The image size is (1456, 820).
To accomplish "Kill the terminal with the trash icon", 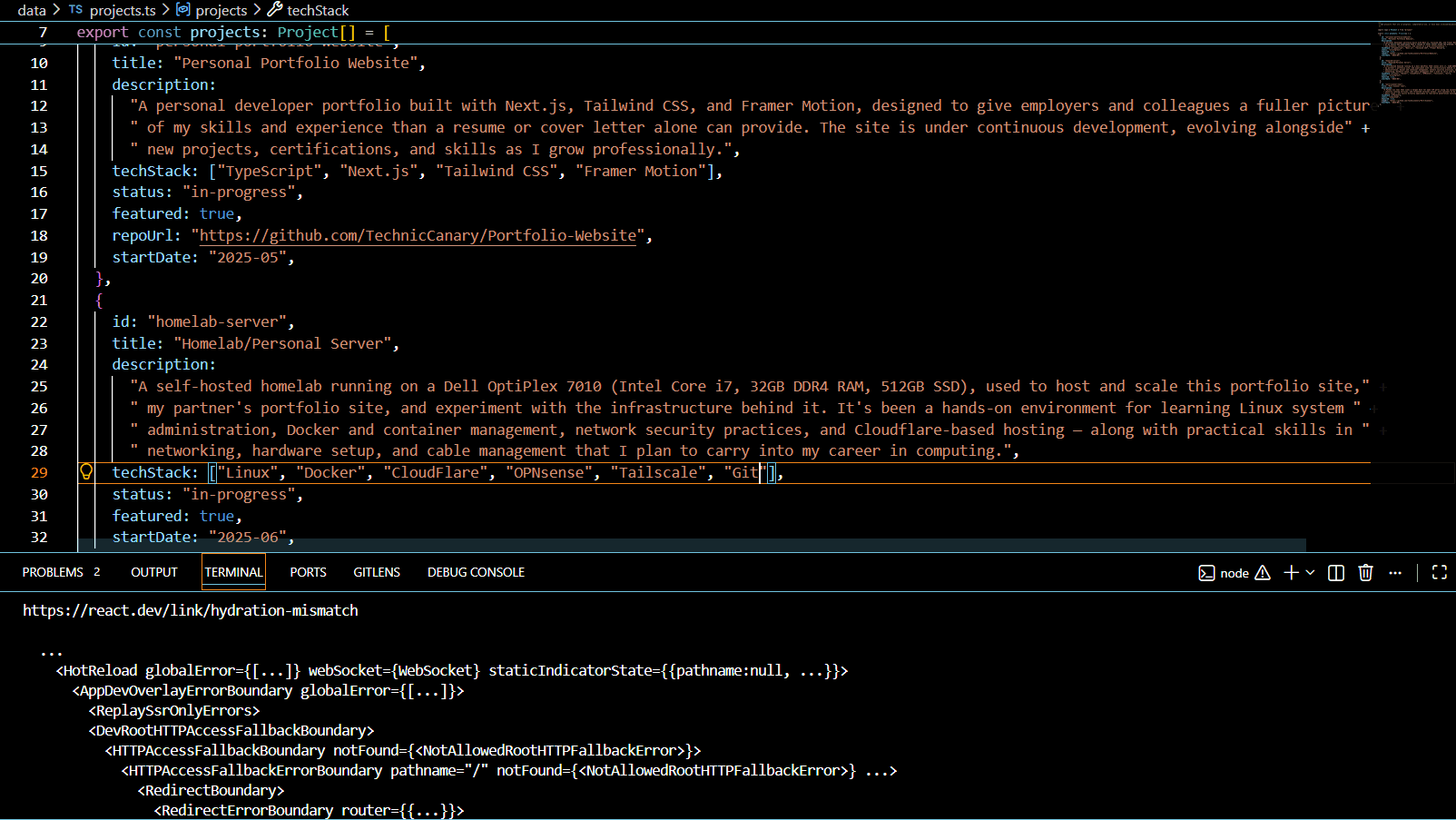I will pos(1365,572).
